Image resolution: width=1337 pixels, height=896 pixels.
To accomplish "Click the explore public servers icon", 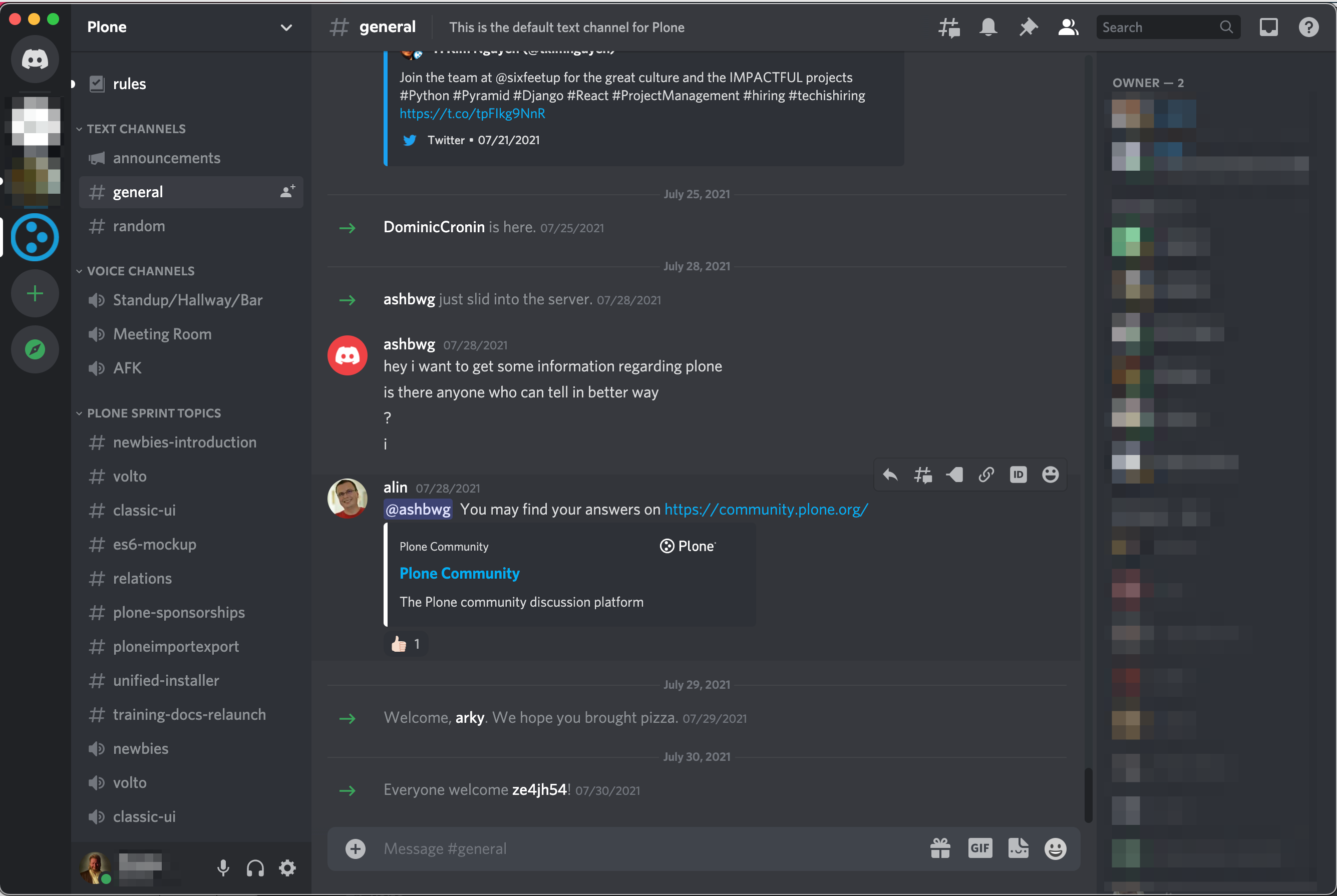I will (35, 349).
